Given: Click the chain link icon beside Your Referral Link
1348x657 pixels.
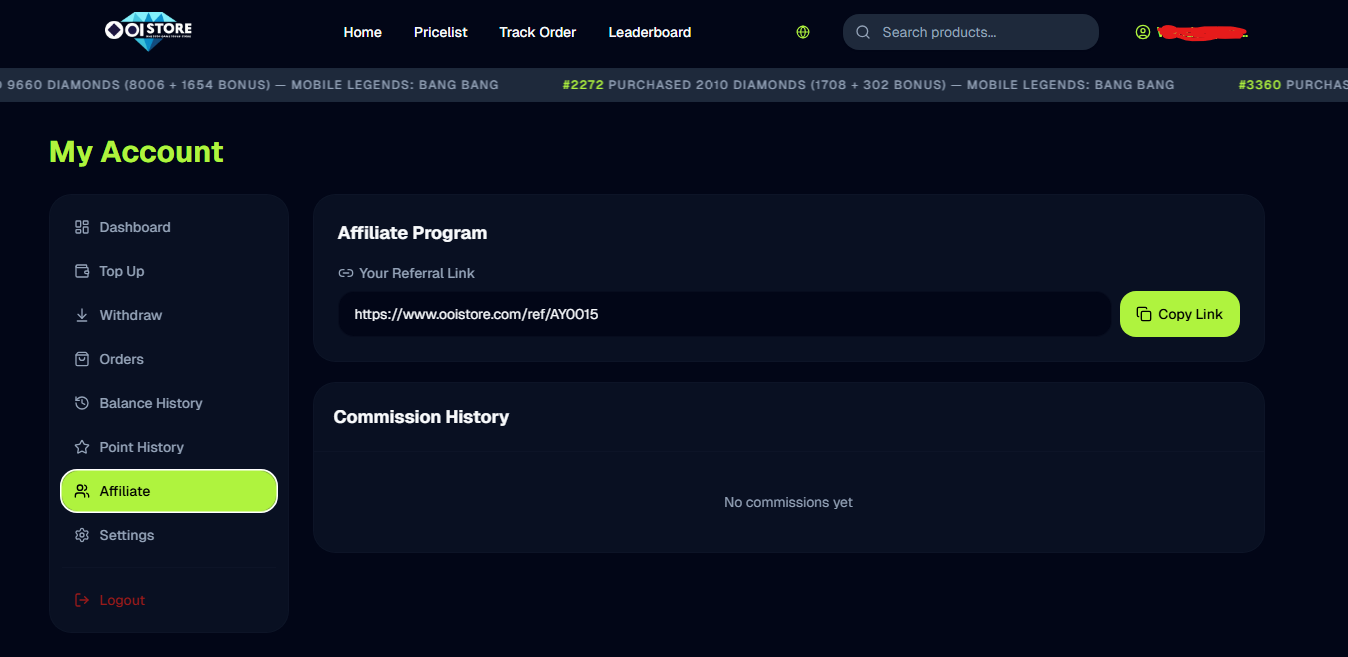Looking at the screenshot, I should tap(346, 273).
